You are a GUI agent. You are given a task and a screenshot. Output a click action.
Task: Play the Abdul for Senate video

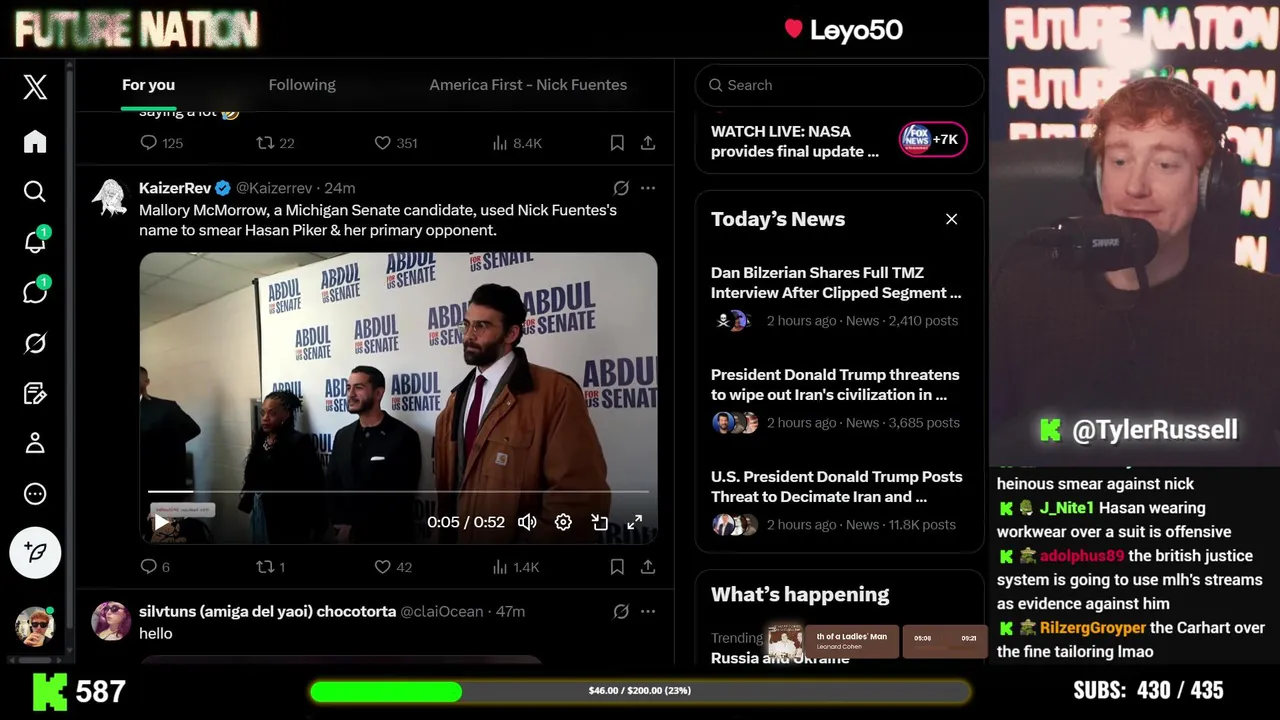coord(162,522)
